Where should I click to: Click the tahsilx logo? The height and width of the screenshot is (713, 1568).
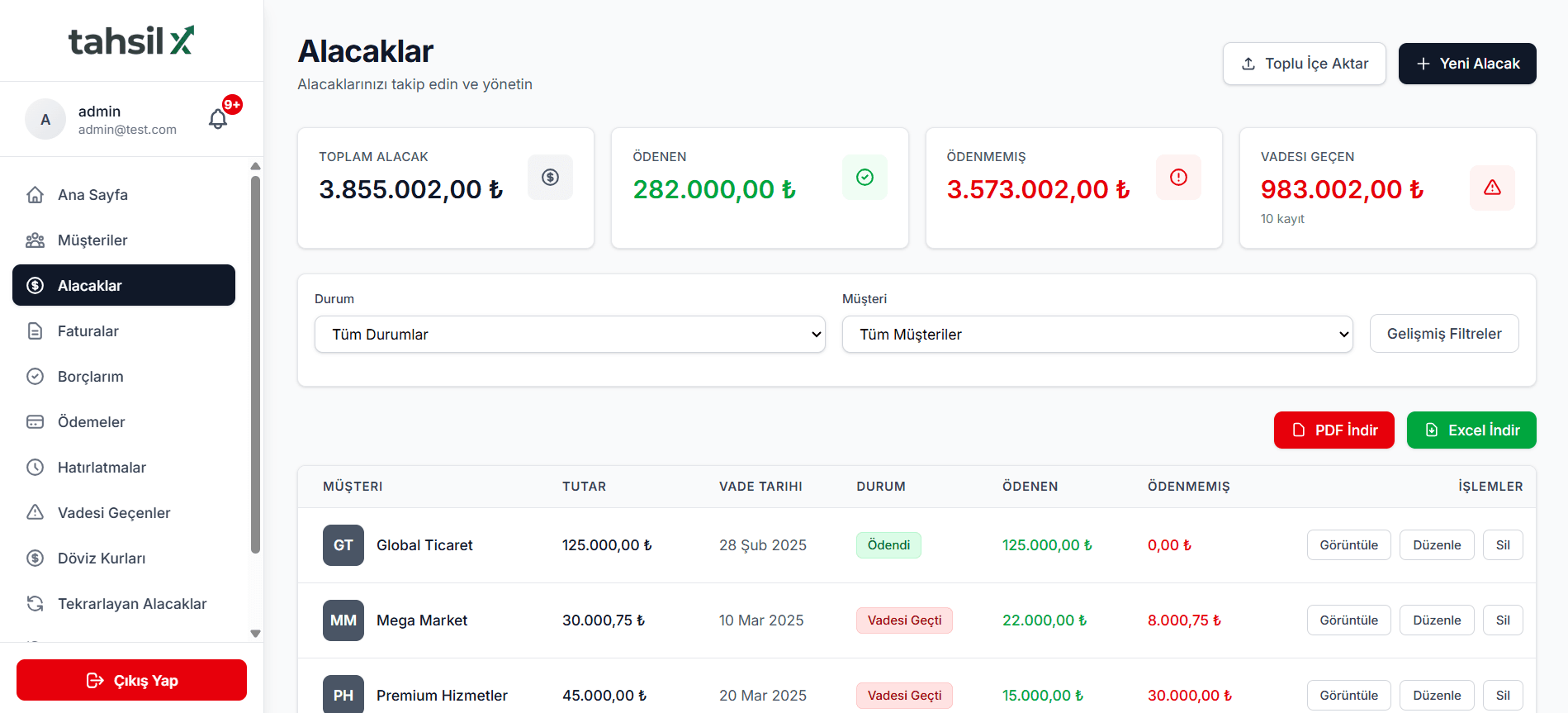(x=131, y=40)
